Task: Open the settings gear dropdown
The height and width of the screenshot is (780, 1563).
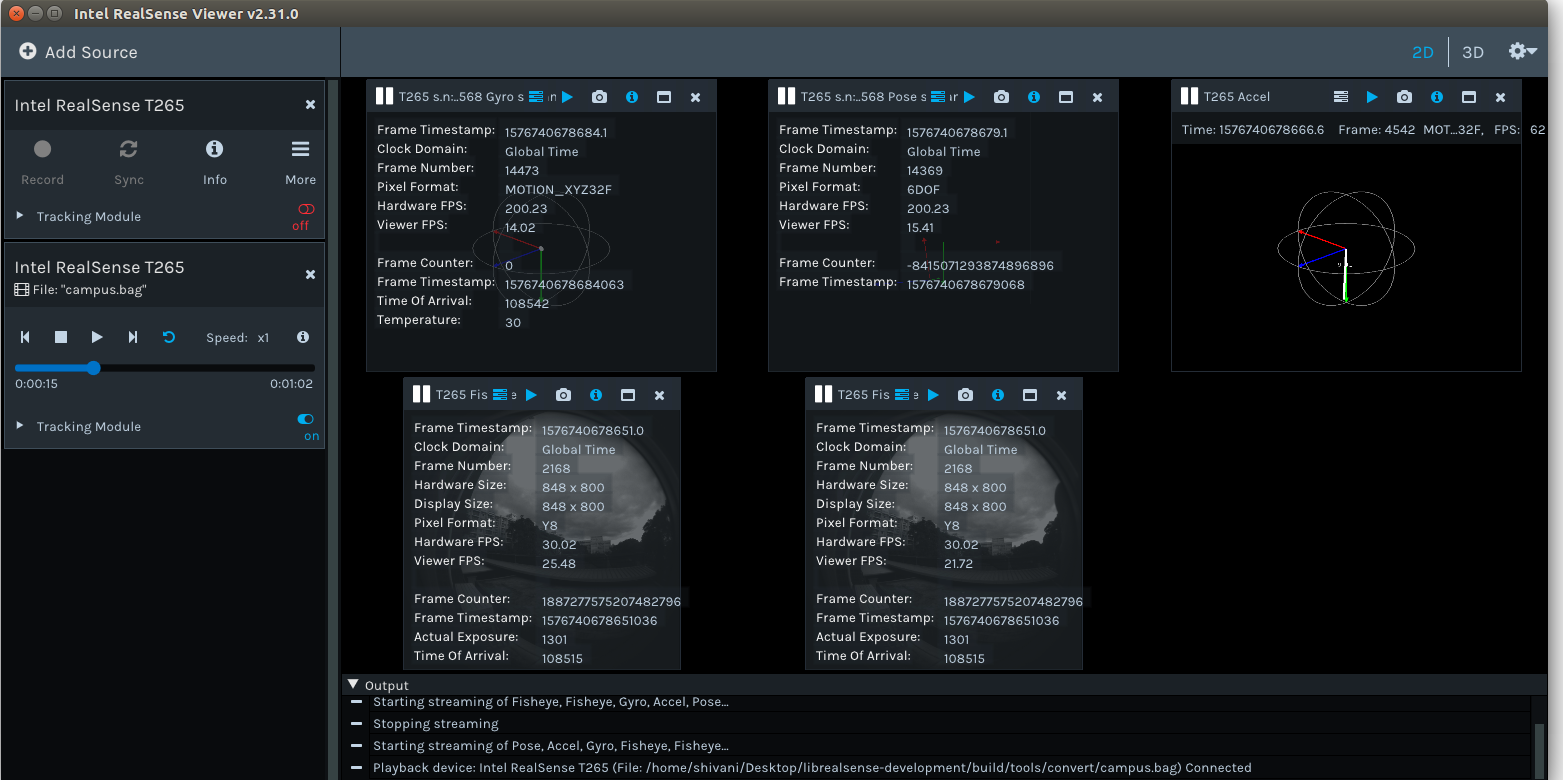Action: coord(1519,51)
